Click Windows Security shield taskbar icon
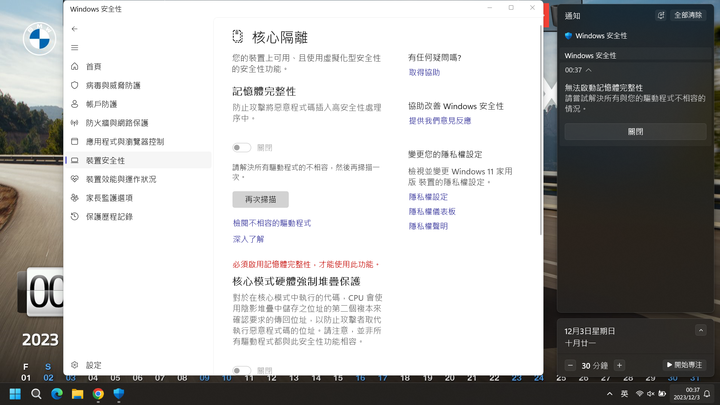This screenshot has width=720, height=405. click(119, 394)
